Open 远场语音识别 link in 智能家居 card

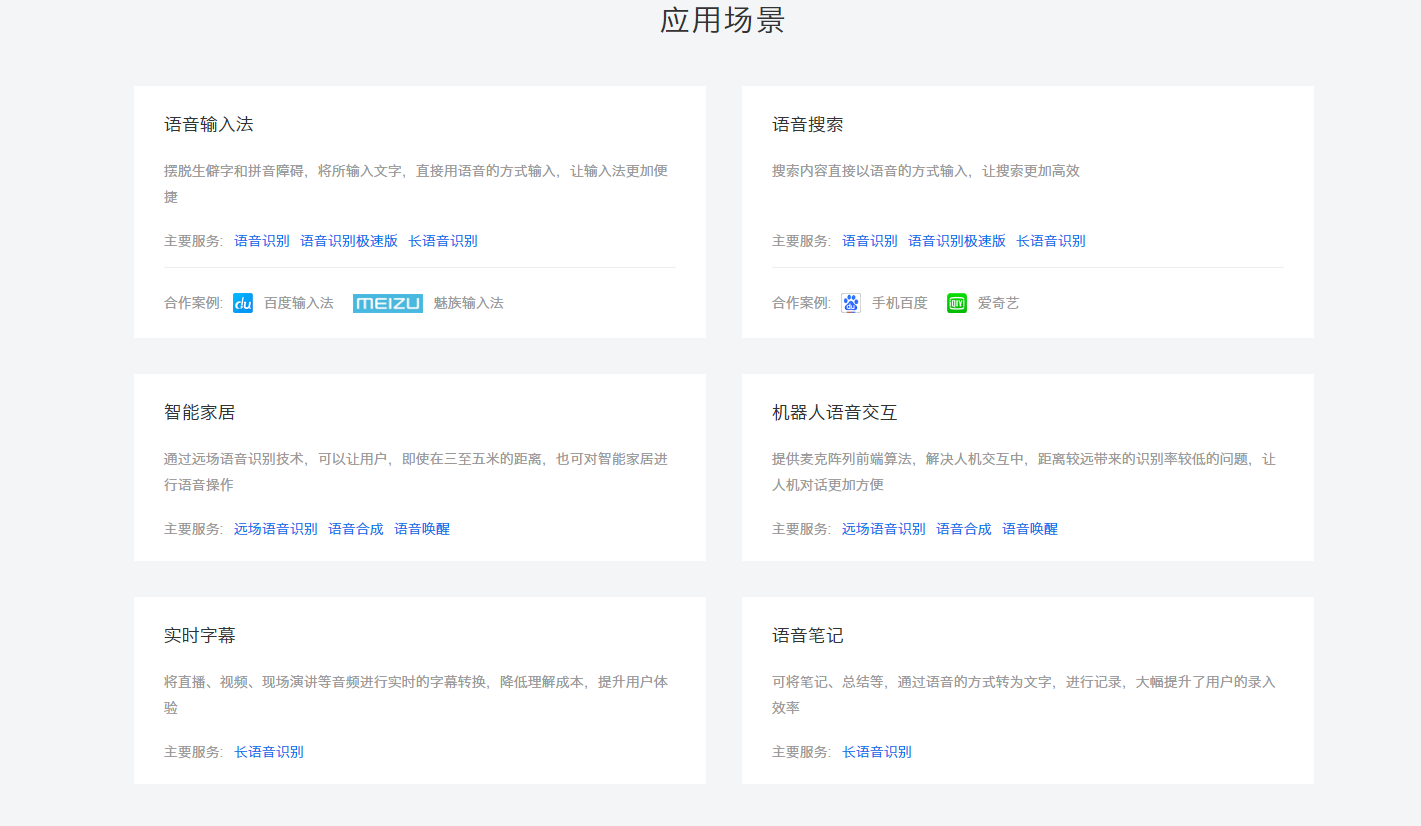pos(276,529)
